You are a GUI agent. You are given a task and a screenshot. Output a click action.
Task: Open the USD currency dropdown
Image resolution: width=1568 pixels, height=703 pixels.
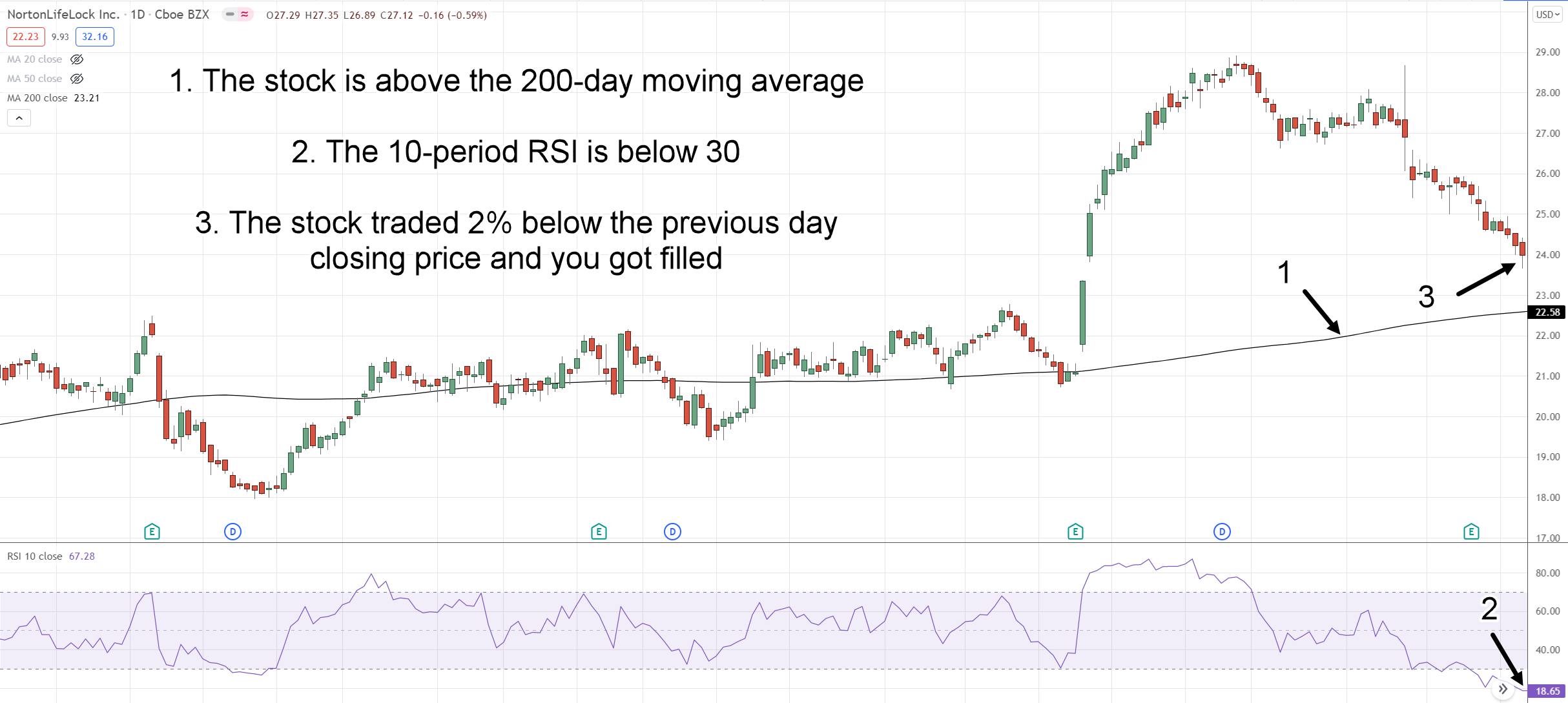pyautogui.click(x=1547, y=14)
